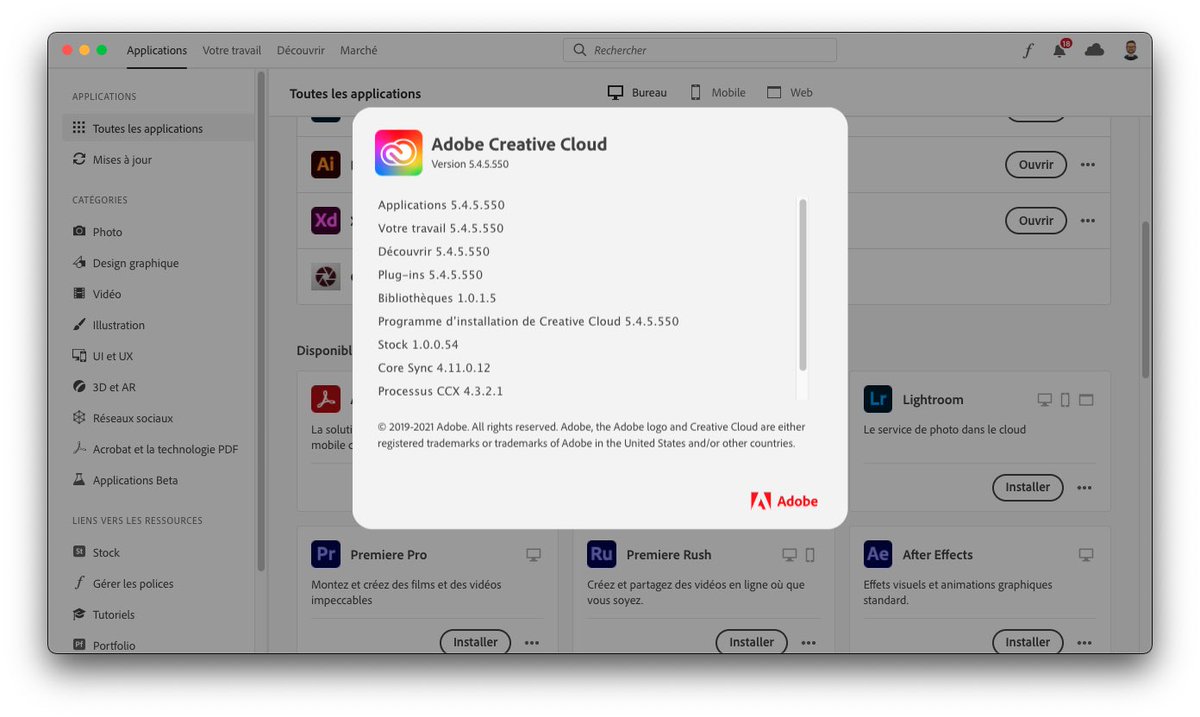The width and height of the screenshot is (1200, 717).
Task: Click the Bibliothèques 1.0.1.5 line
Action: pos(437,298)
